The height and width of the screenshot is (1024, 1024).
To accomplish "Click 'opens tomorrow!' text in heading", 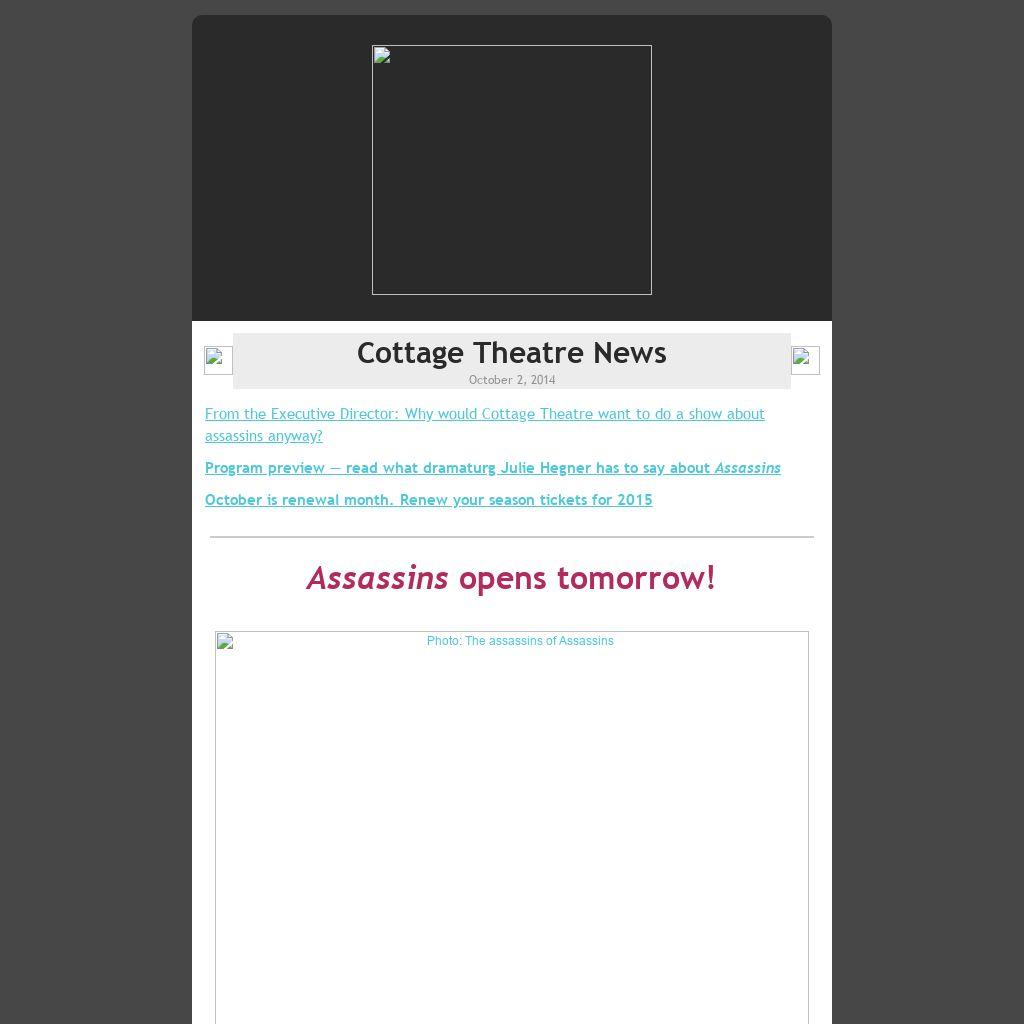I will pyautogui.click(x=587, y=578).
